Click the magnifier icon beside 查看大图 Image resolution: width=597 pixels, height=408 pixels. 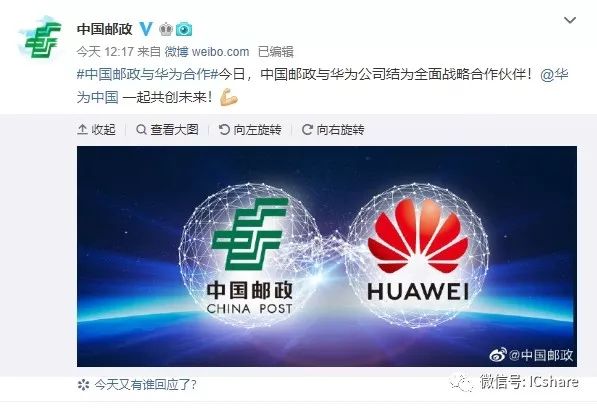coord(141,130)
